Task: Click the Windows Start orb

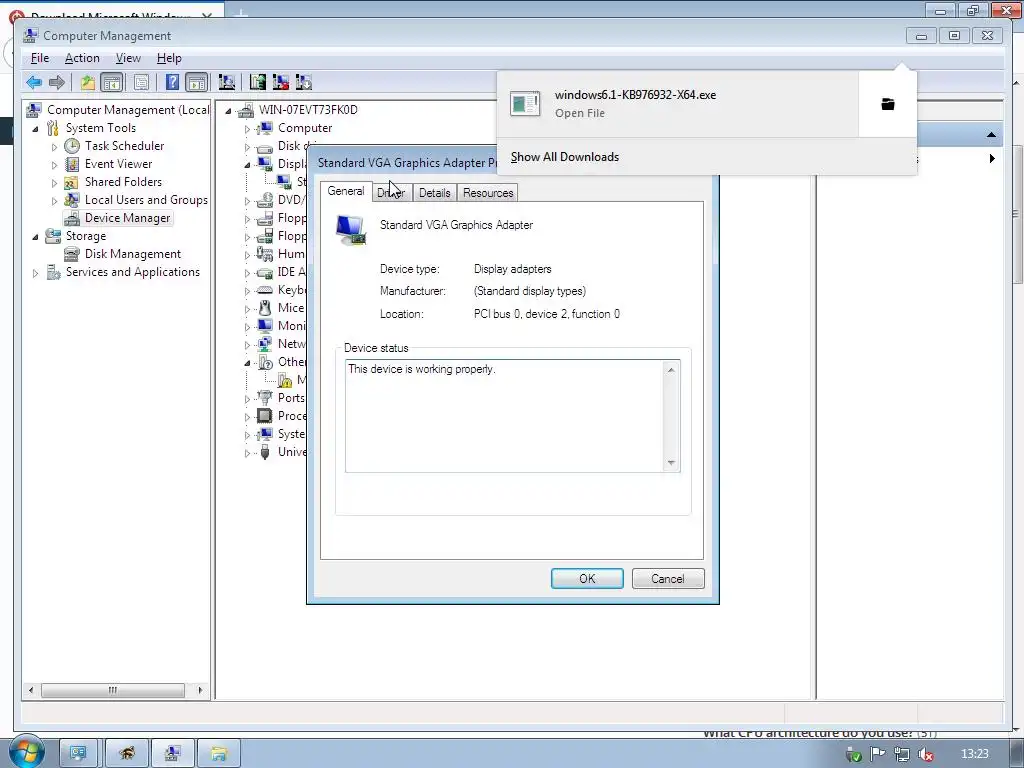Action: (26, 753)
